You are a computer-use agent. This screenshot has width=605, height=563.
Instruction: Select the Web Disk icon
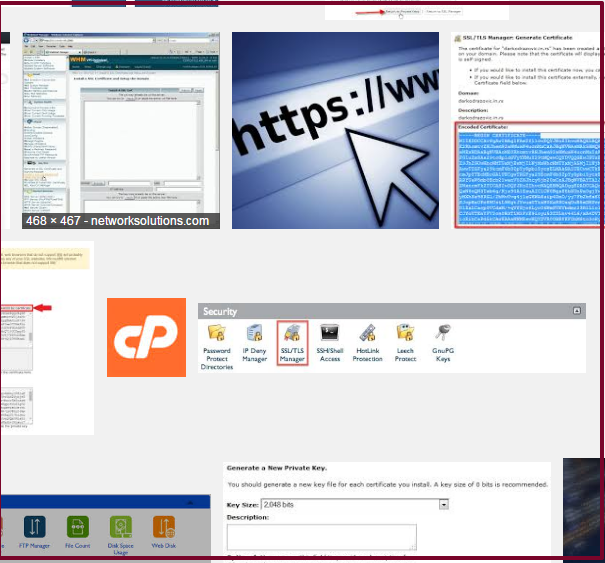click(163, 526)
